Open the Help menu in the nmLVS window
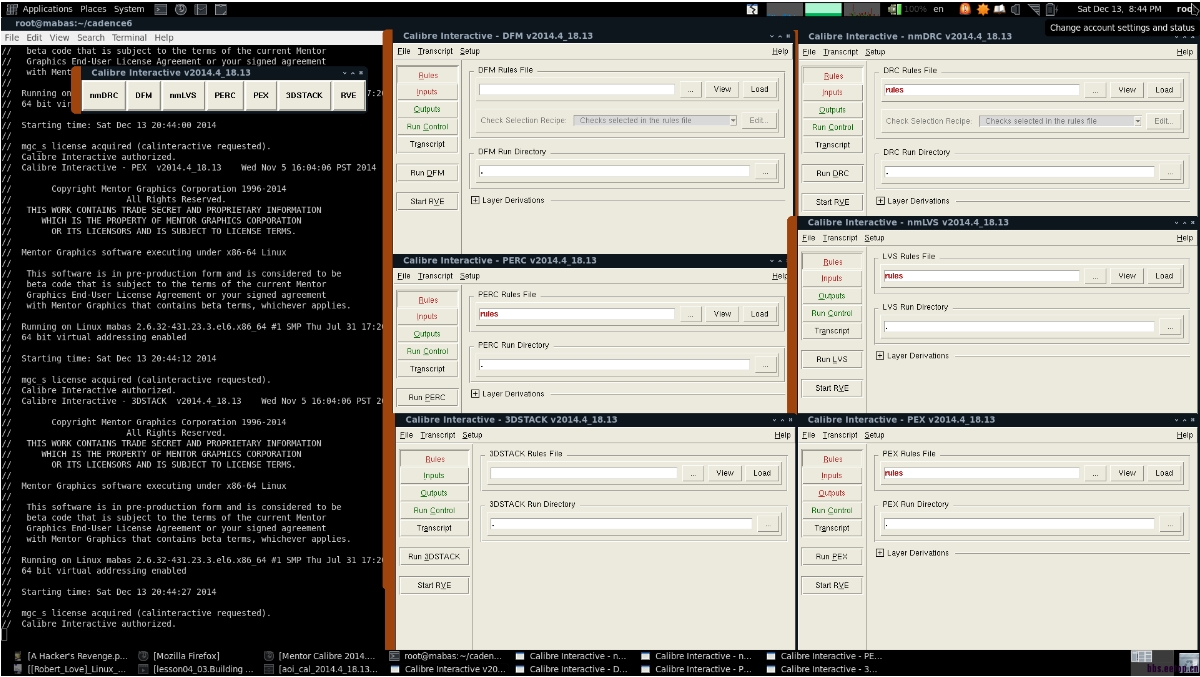The width and height of the screenshot is (1200, 677). click(x=1185, y=238)
